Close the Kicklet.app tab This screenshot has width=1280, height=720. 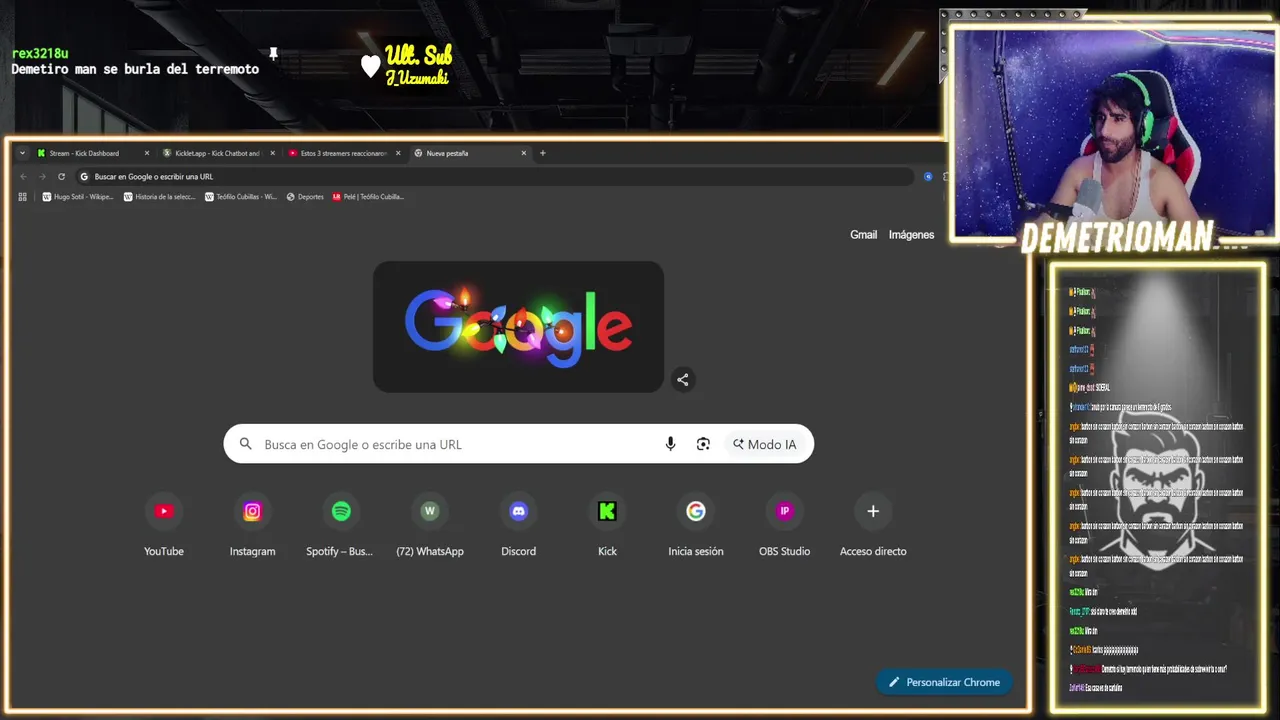pyautogui.click(x=272, y=153)
